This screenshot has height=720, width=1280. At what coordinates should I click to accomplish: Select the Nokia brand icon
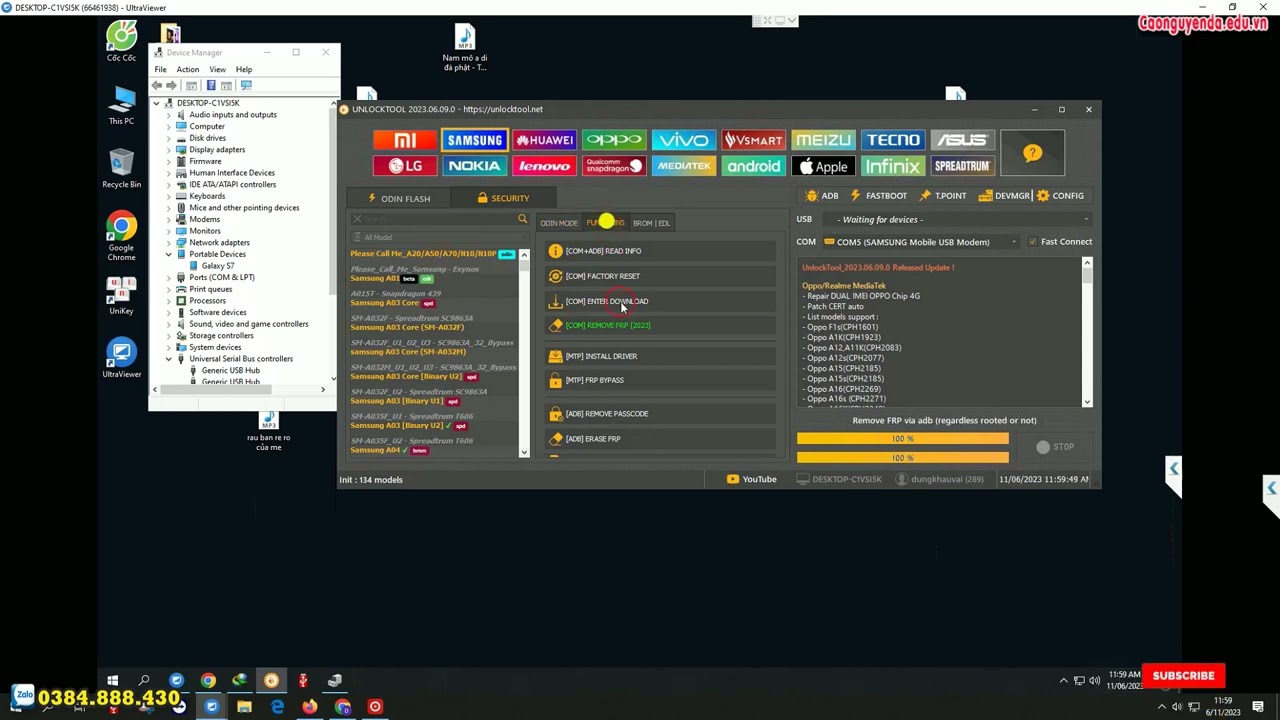tap(474, 166)
